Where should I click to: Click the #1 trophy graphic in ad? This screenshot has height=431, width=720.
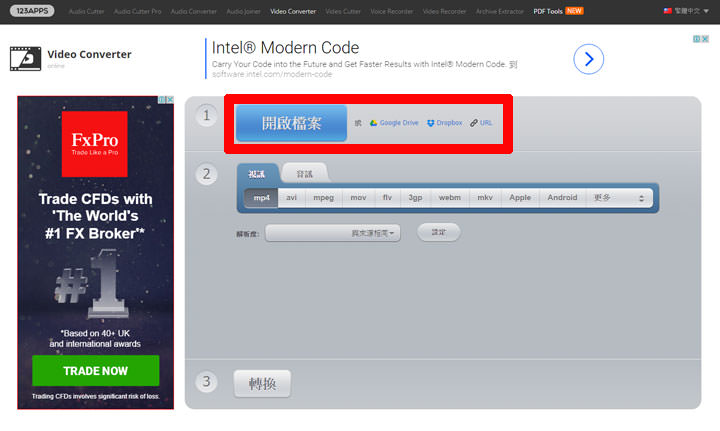93,283
